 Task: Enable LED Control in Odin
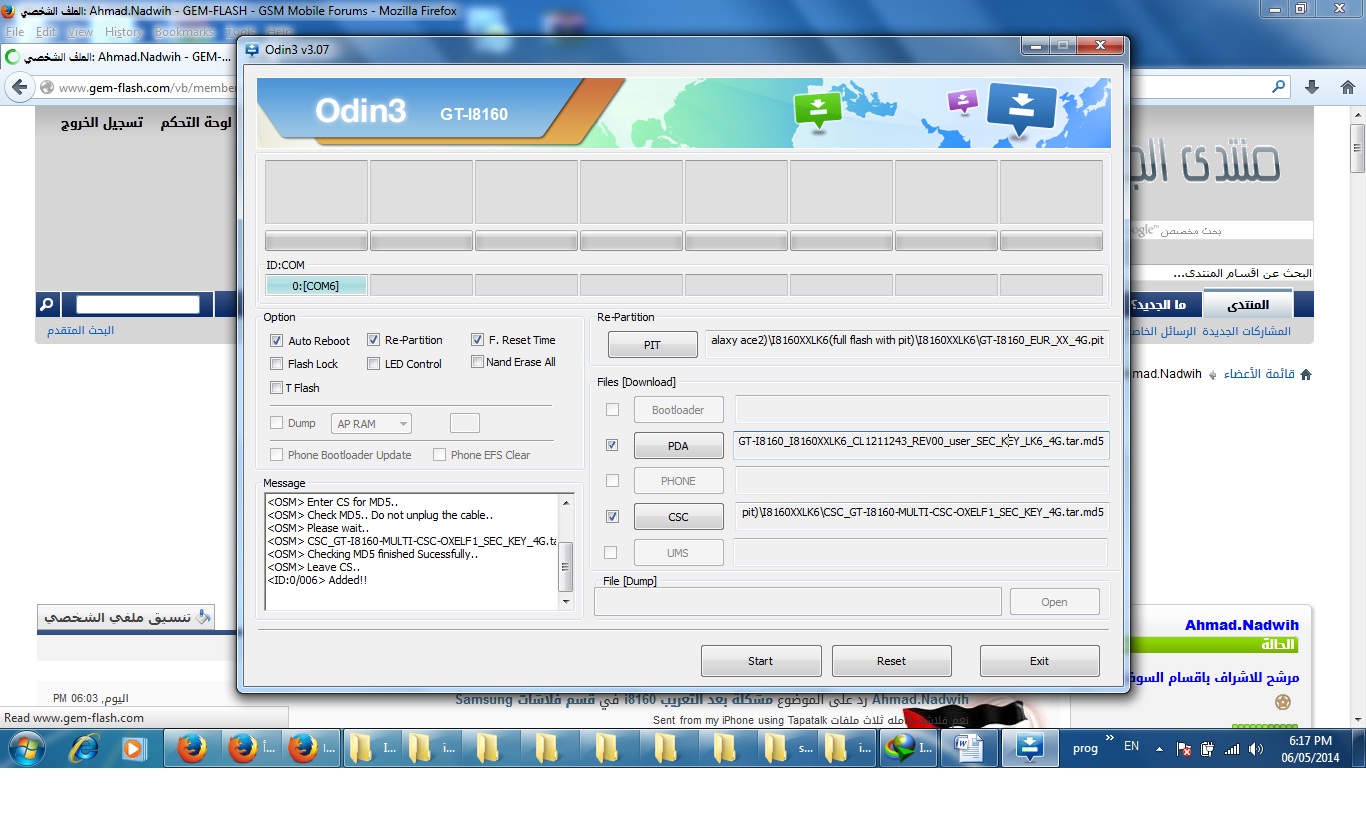pyautogui.click(x=374, y=364)
